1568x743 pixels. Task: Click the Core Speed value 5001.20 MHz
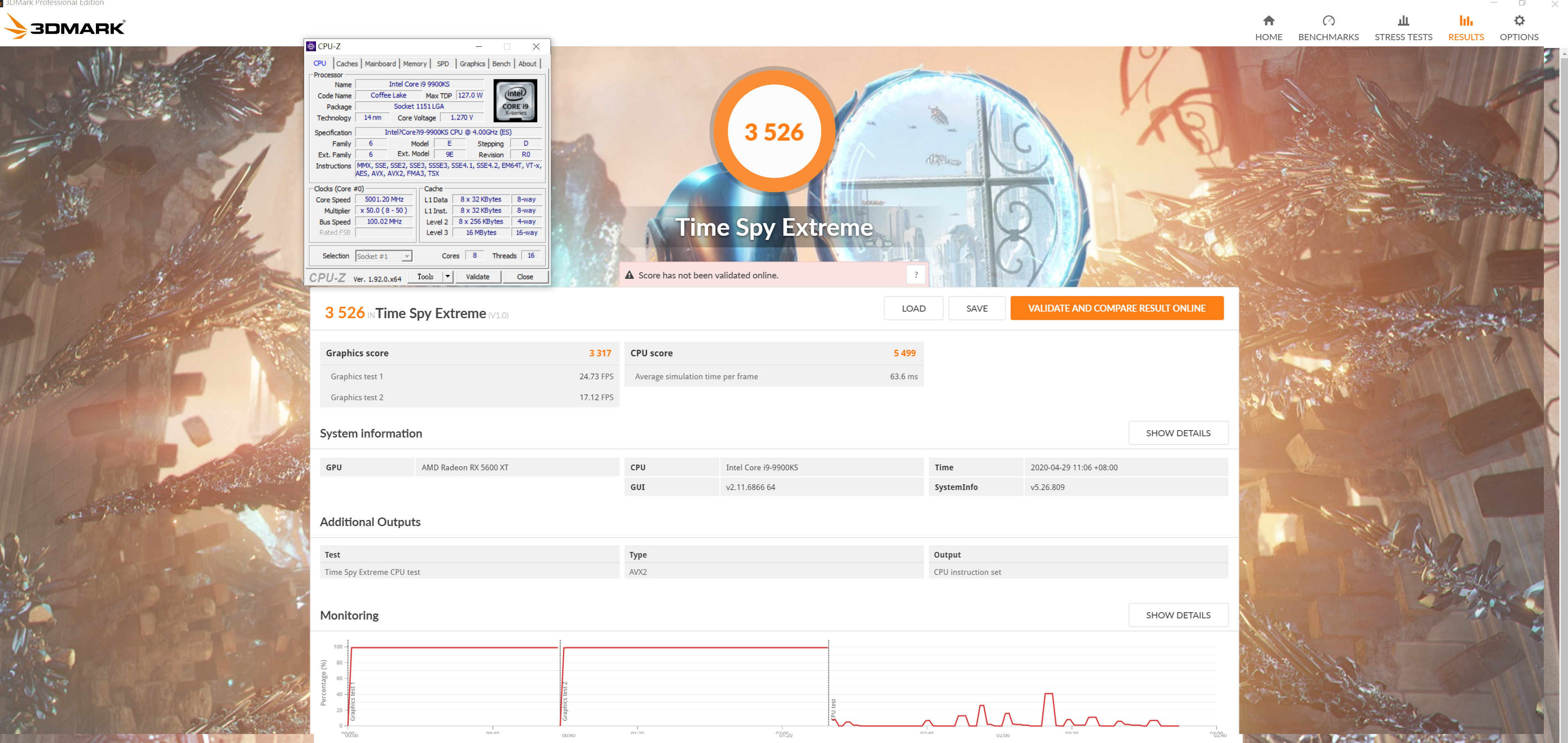point(384,200)
